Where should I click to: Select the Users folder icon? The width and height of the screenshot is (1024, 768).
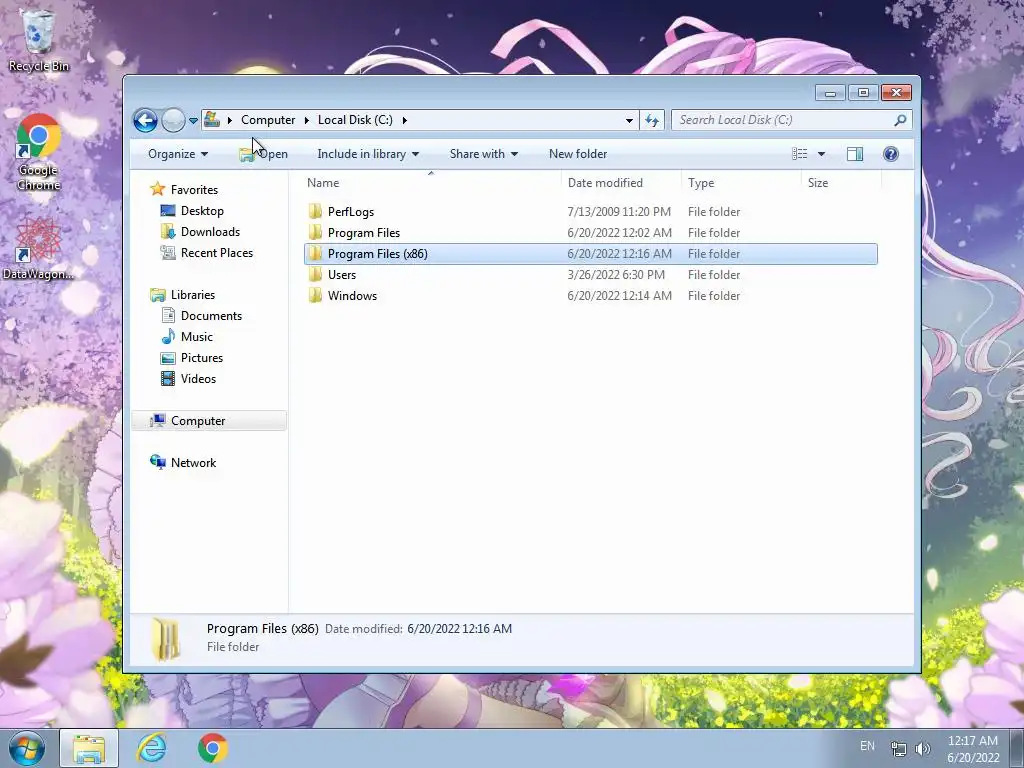coord(315,274)
